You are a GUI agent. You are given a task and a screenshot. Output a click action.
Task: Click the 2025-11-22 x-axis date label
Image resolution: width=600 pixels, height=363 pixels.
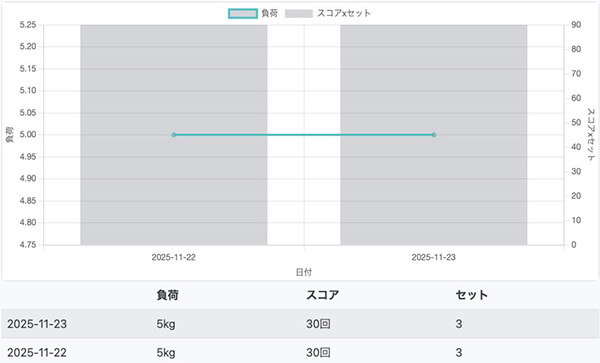coord(174,257)
